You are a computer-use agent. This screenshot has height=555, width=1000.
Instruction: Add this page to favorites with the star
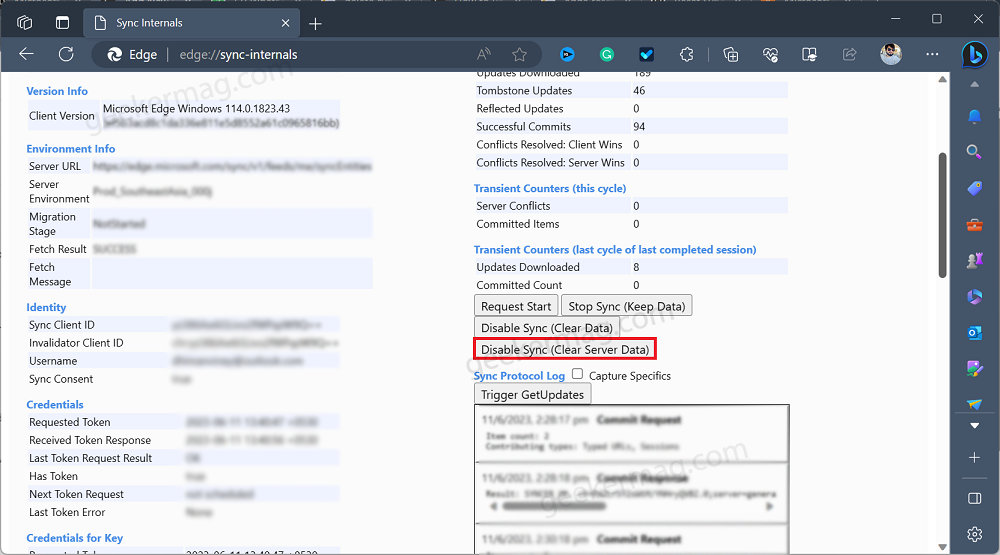point(520,55)
